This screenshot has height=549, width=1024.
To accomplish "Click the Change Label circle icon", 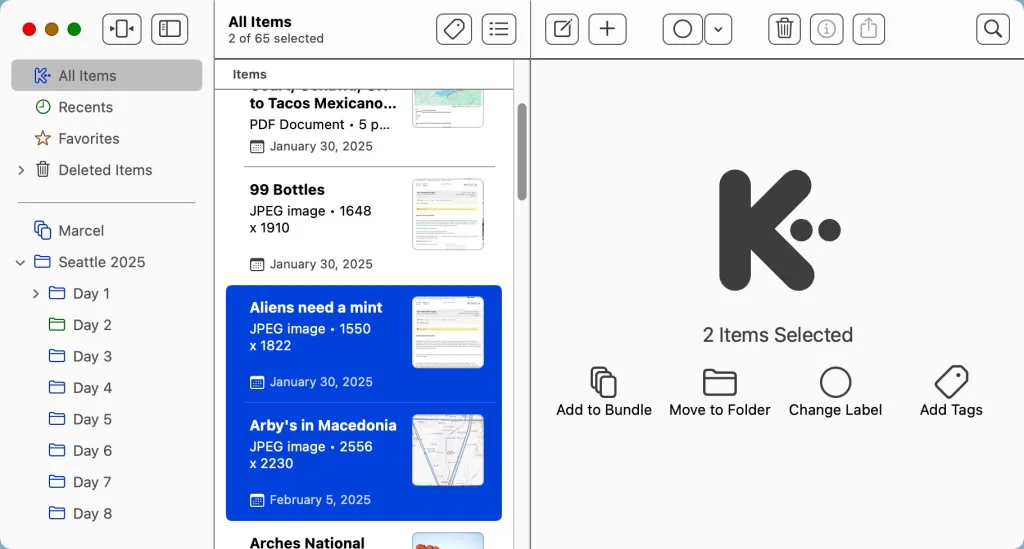I will click(x=835, y=382).
